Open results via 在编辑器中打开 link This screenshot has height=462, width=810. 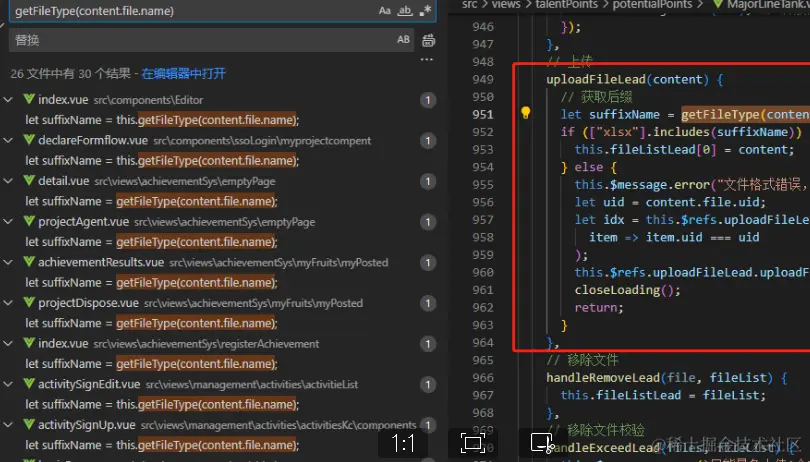[x=183, y=74]
